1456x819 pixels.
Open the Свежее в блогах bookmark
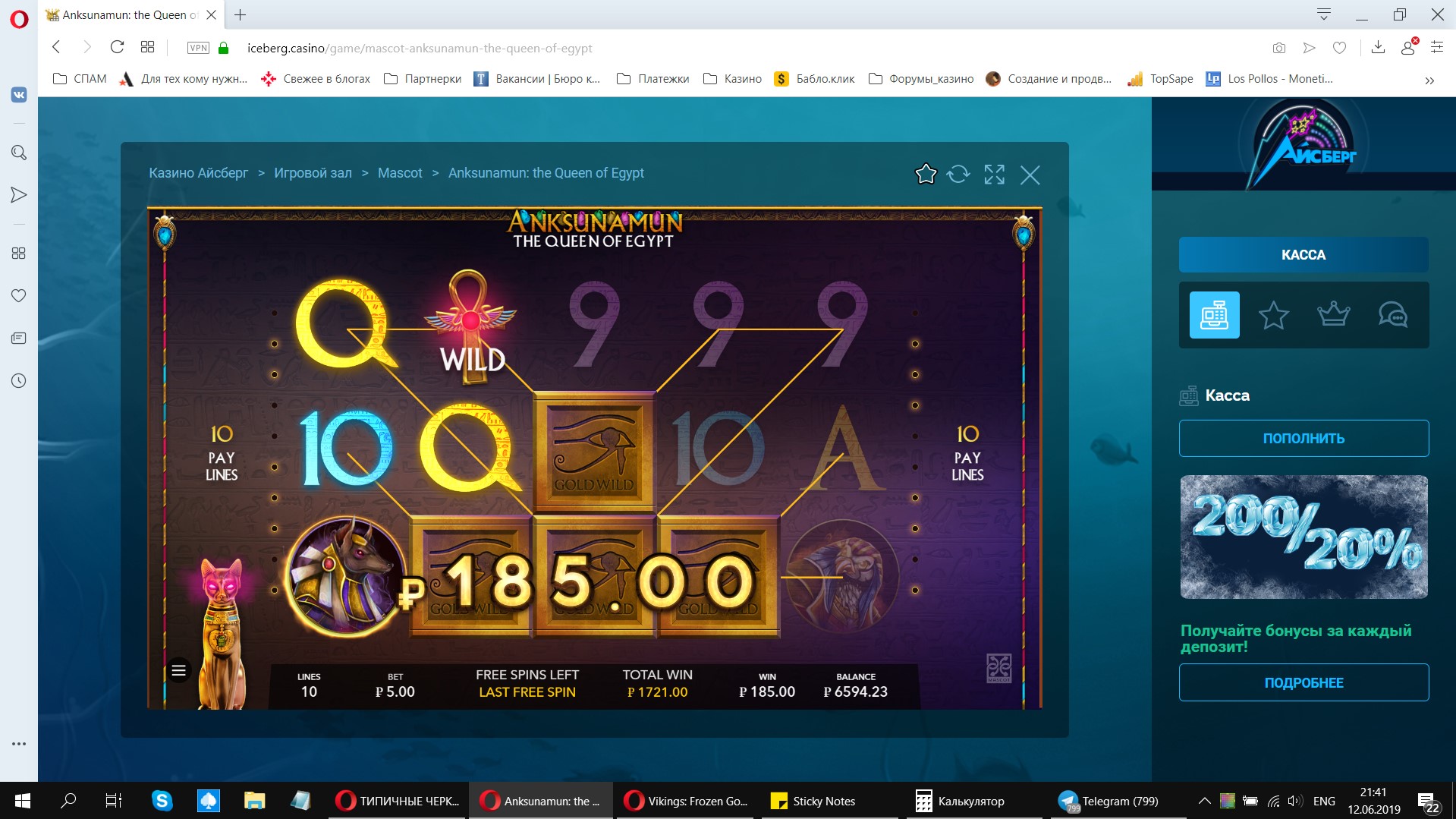[315, 79]
